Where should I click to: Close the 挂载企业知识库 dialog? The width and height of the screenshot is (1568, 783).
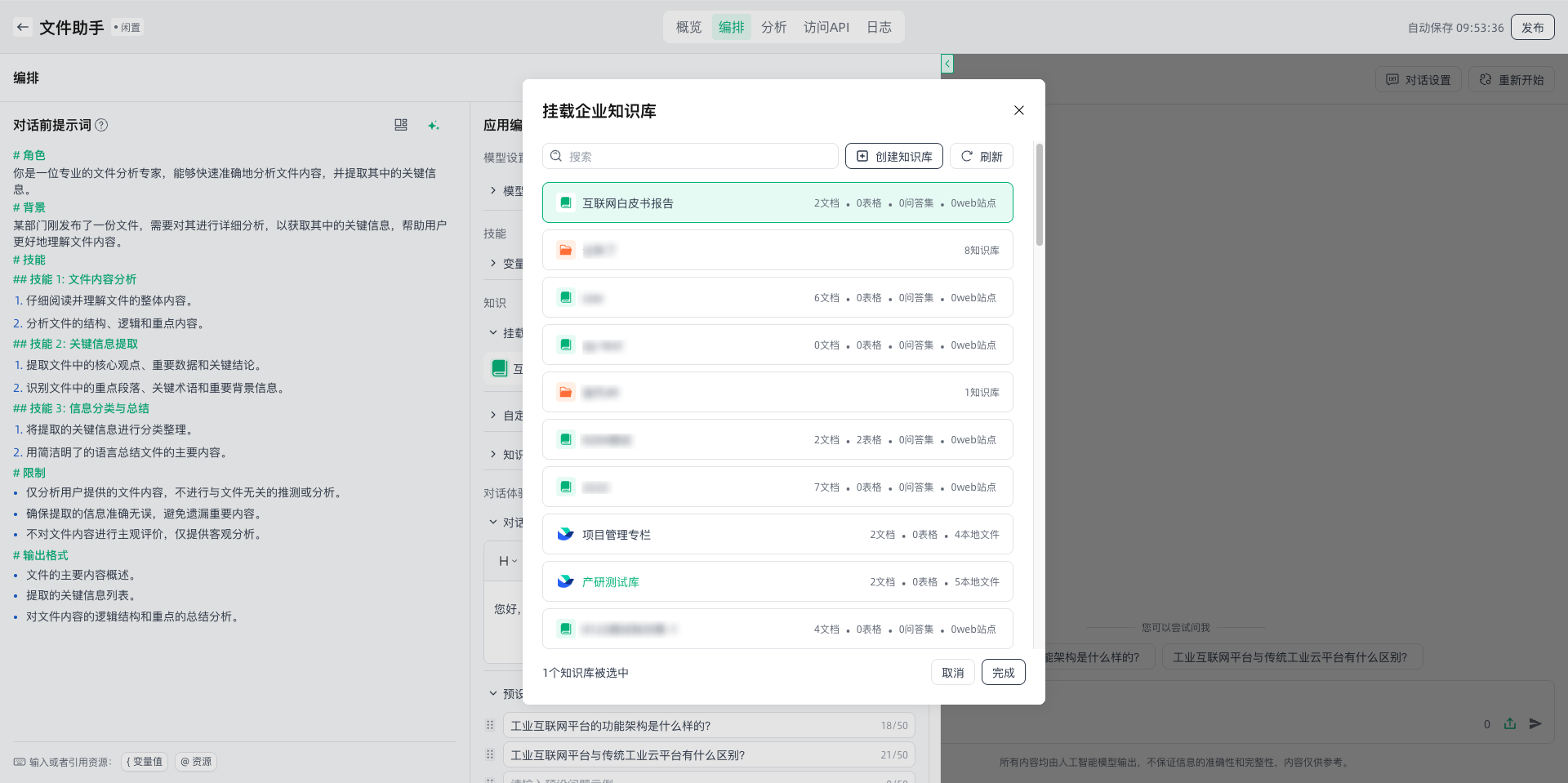tap(1018, 110)
